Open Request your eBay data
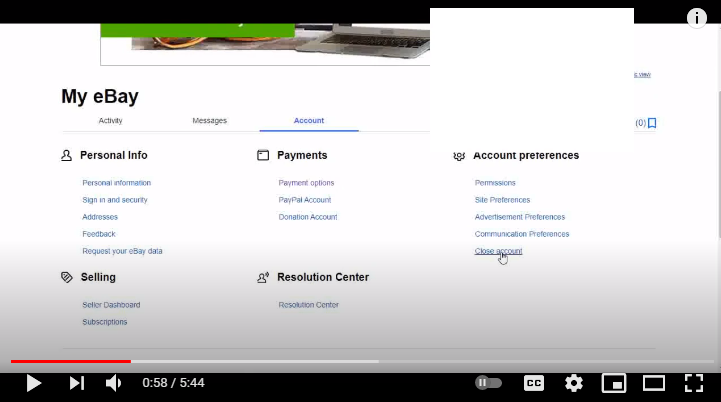Screen dimensions: 721x402 coord(122,251)
